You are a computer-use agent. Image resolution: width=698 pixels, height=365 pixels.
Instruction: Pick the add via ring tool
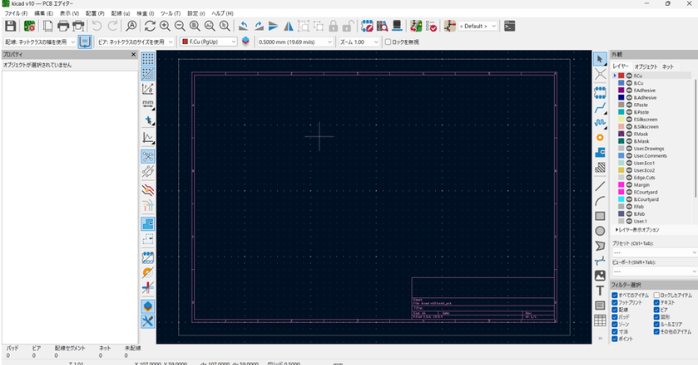pyautogui.click(x=600, y=138)
